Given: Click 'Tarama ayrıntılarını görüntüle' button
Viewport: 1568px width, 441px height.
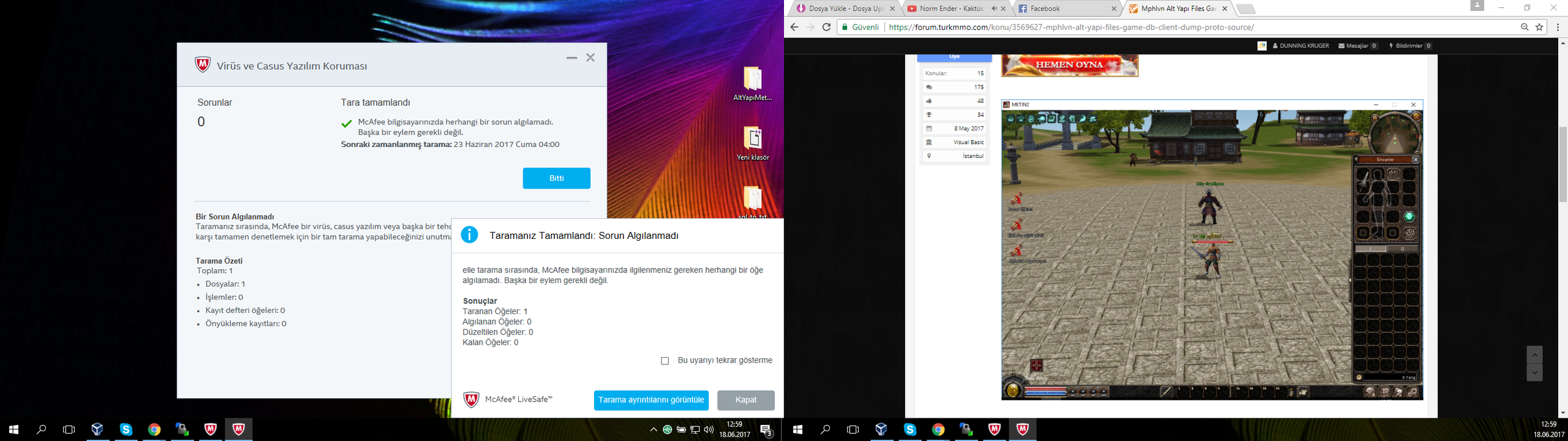Looking at the screenshot, I should pos(651,400).
